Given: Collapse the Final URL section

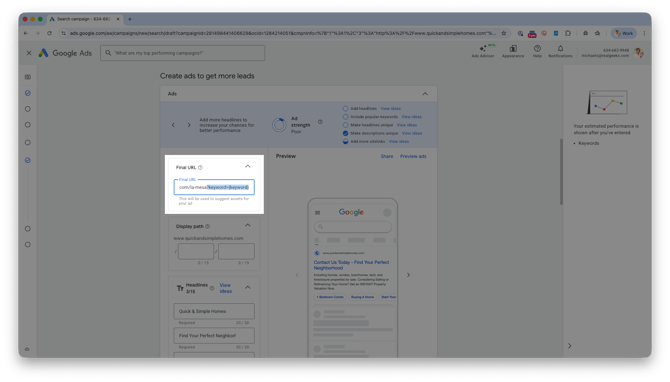Looking at the screenshot, I should click(x=248, y=166).
